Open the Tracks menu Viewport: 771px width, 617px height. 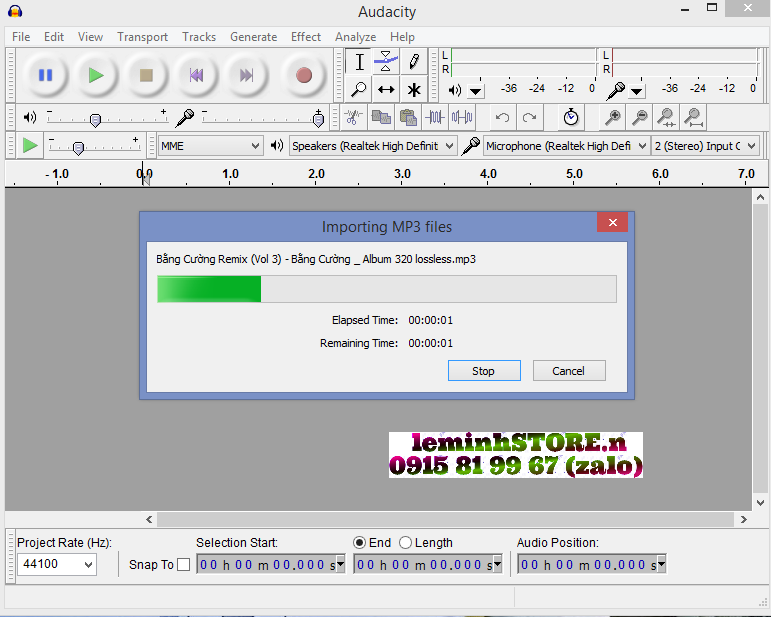point(199,37)
